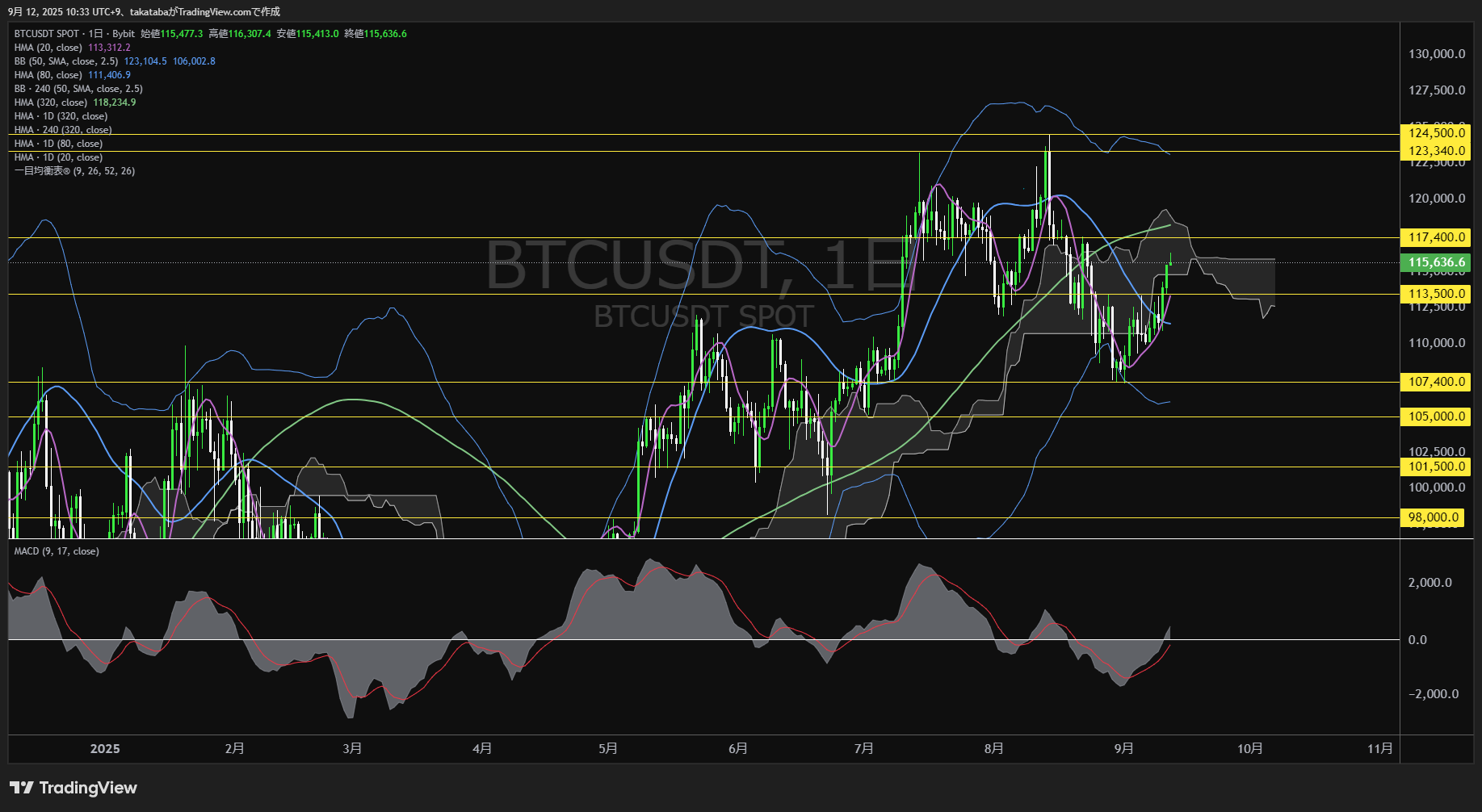Viewport: 1482px width, 812px height.
Task: Click the 107,400.0 yellow price label
Action: click(x=1437, y=382)
